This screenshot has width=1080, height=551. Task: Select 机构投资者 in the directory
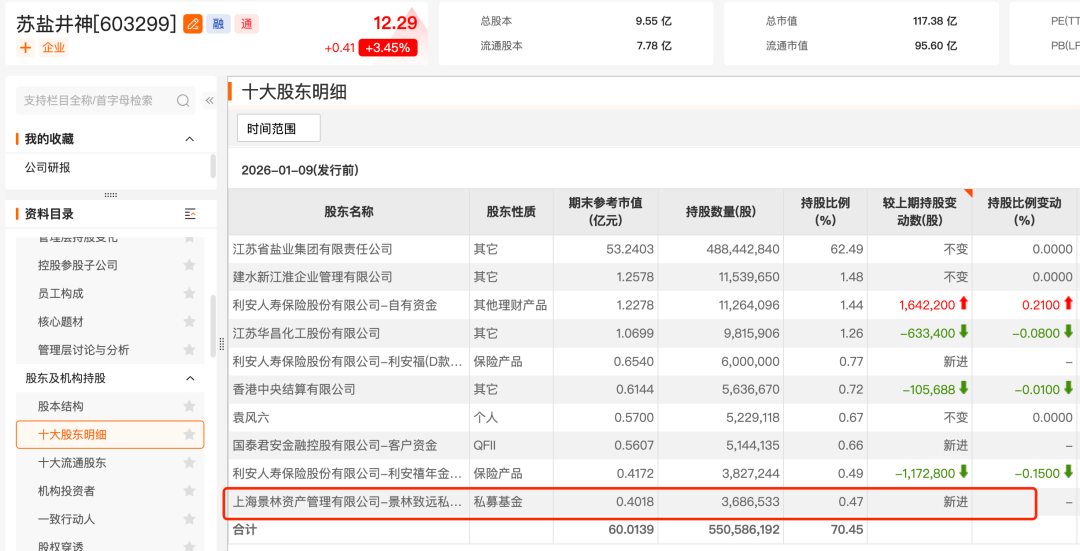click(x=66, y=491)
